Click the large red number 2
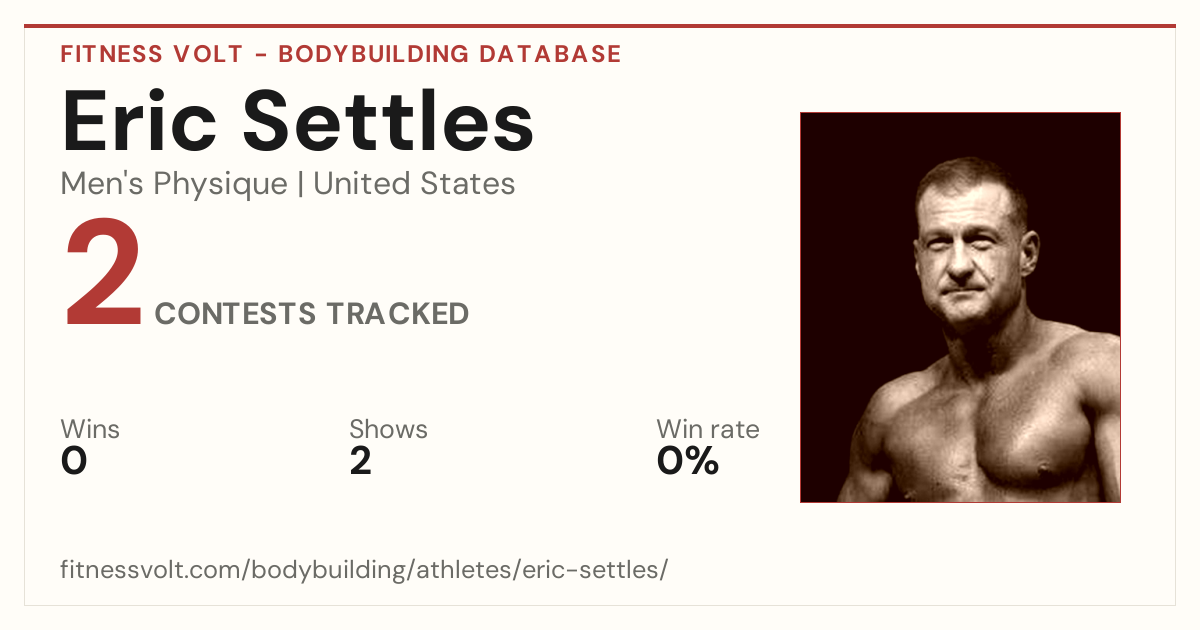The height and width of the screenshot is (630, 1200). pos(103,275)
